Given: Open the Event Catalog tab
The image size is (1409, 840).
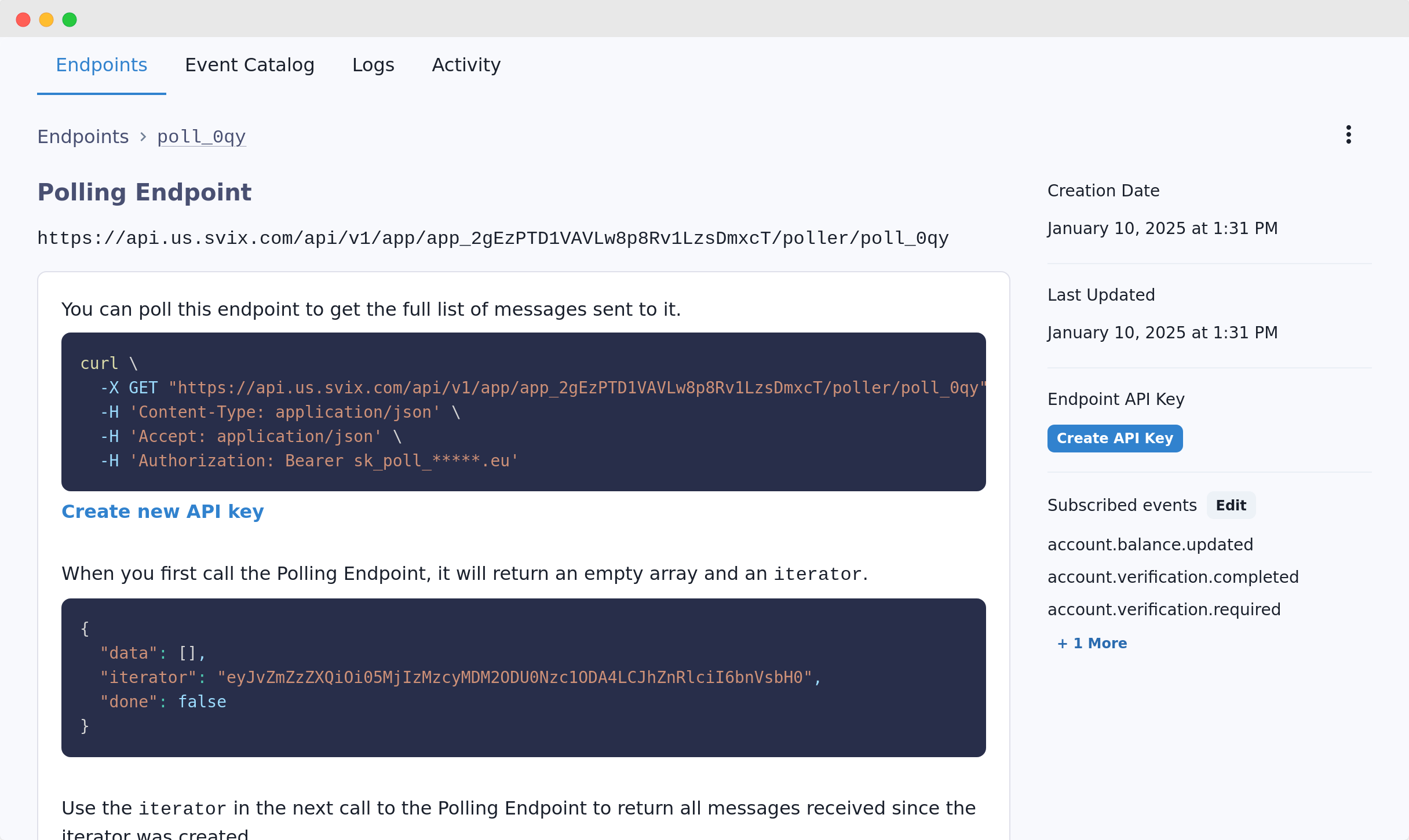Looking at the screenshot, I should click(x=249, y=65).
